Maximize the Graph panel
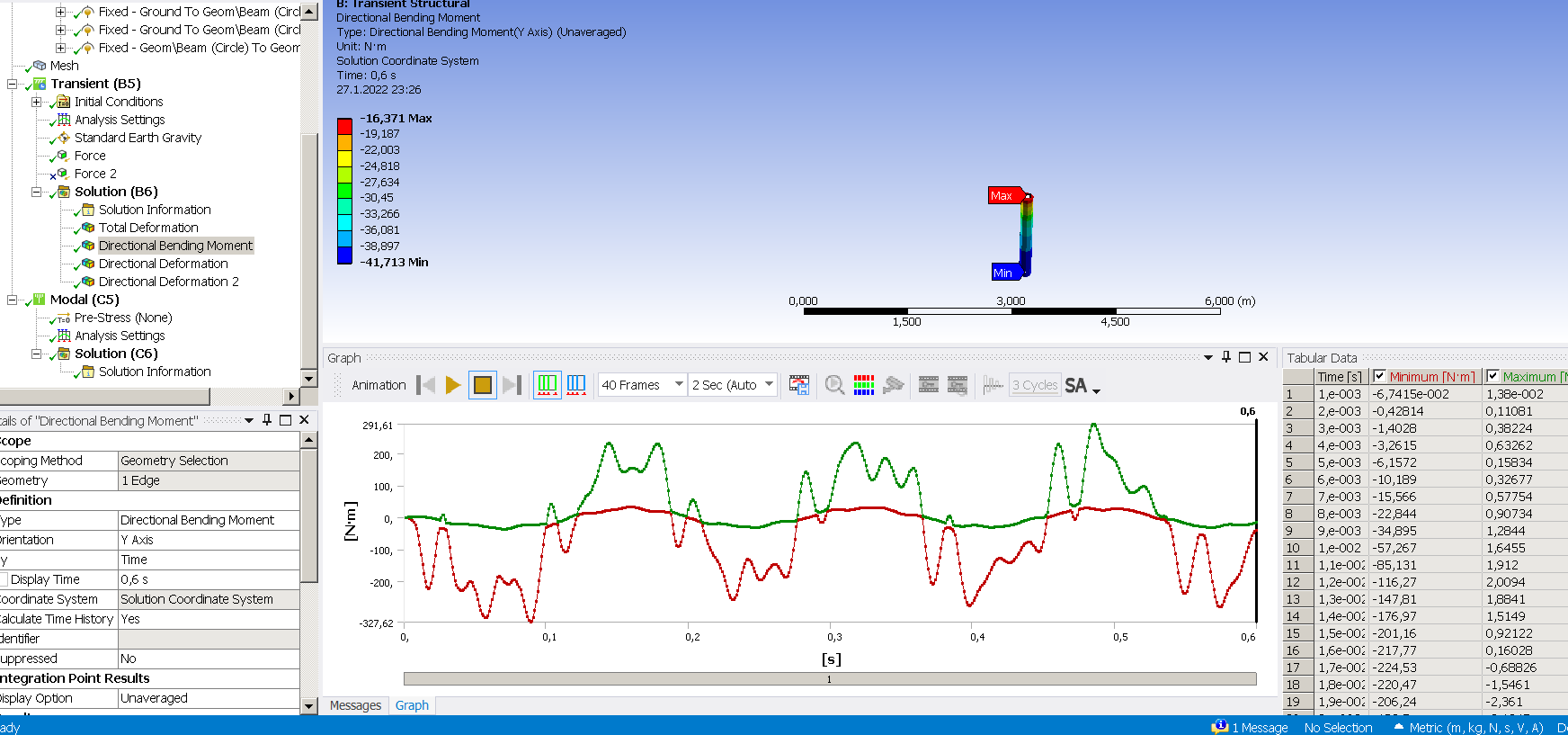Viewport: 1568px width, 735px height. [1245, 357]
